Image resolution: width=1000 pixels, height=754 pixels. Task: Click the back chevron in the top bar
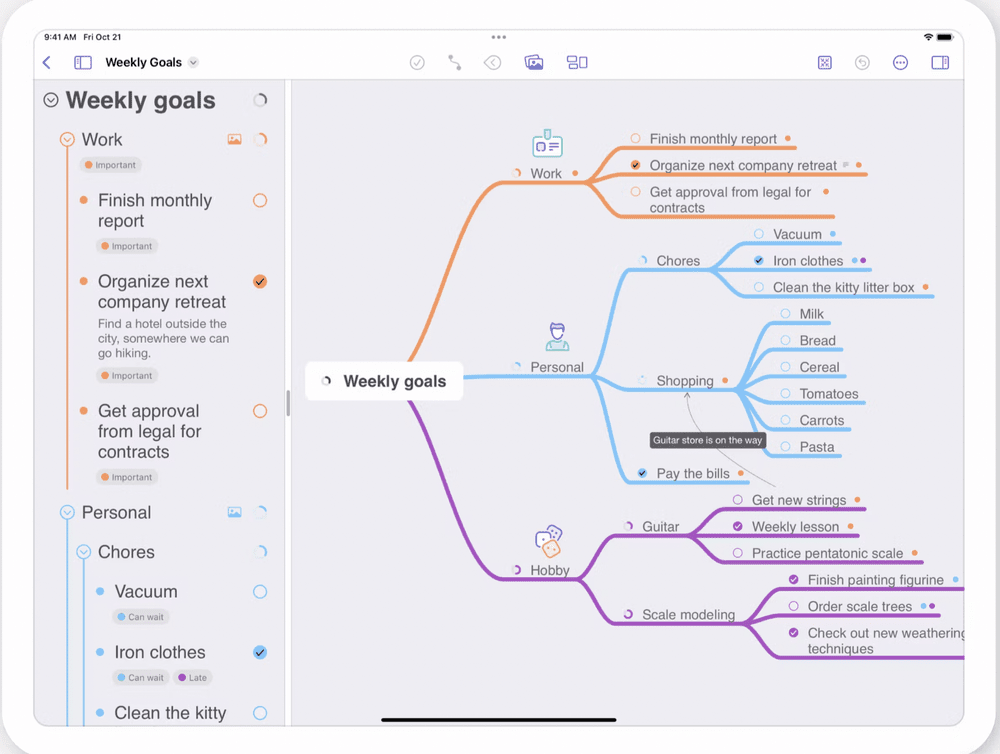pos(46,62)
